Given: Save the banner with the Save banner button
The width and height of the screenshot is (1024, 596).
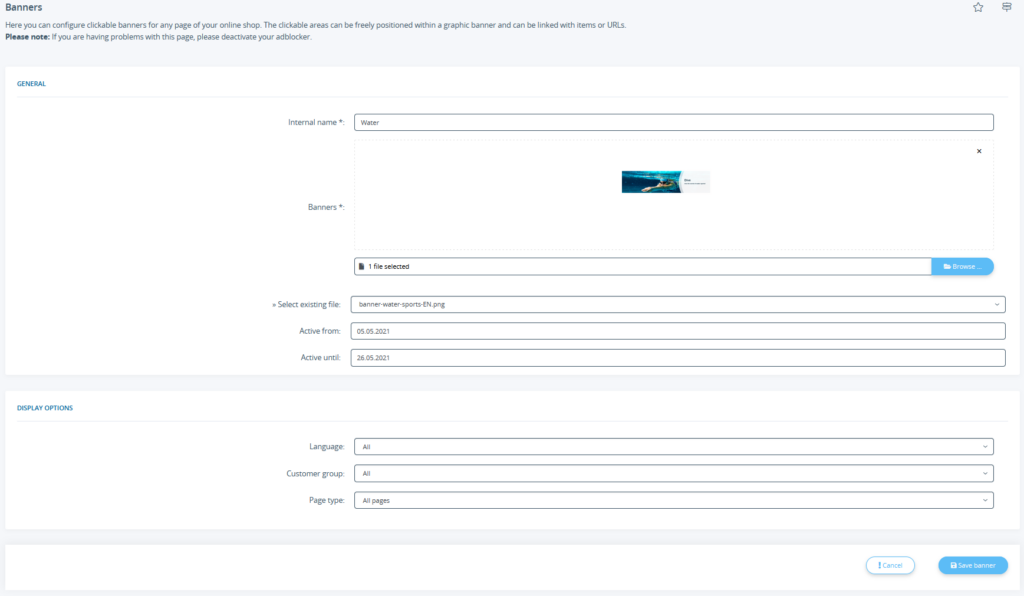Looking at the screenshot, I should pos(972,564).
